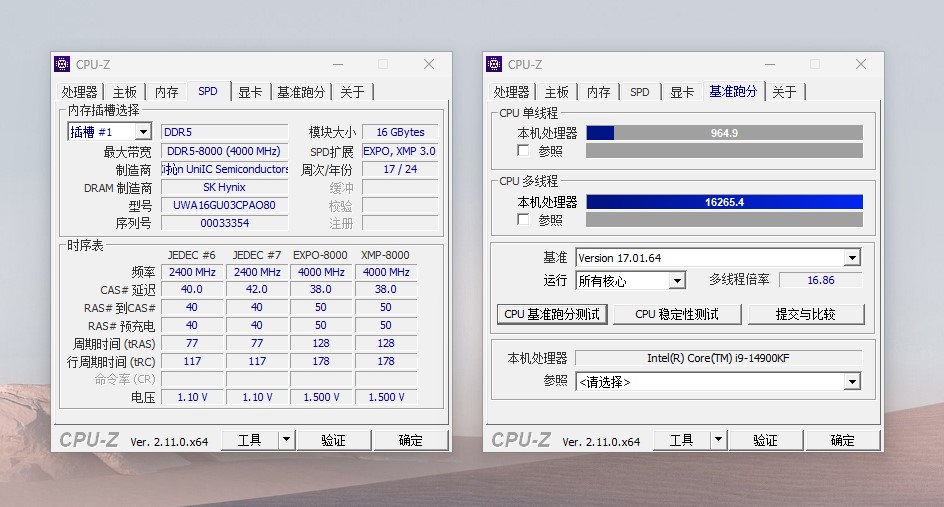Switch to 内存 tab in right window
This screenshot has width=944, height=507.
coord(599,92)
